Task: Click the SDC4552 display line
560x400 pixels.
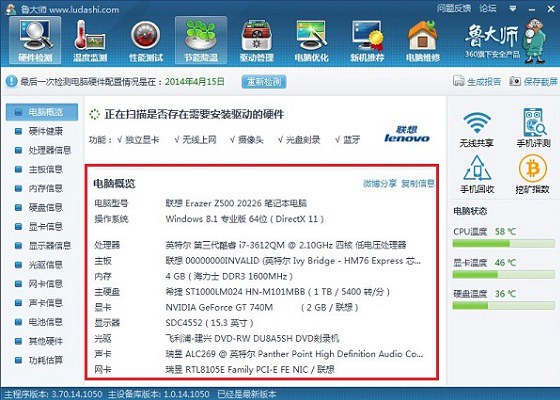Action: coord(209,323)
